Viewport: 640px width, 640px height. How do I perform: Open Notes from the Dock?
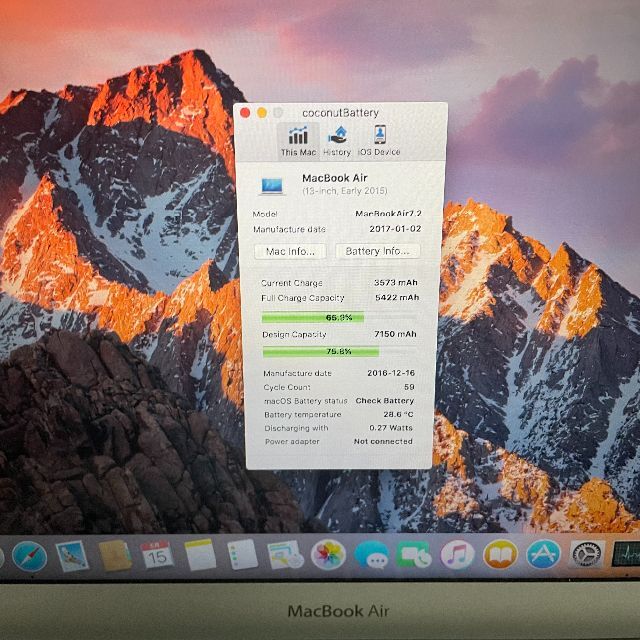pyautogui.click(x=200, y=554)
